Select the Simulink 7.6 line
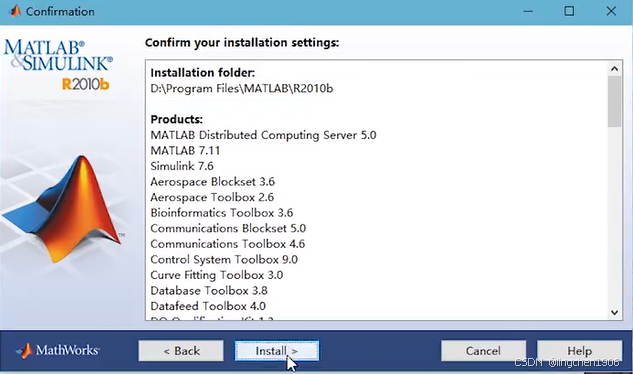The height and width of the screenshot is (374, 633). click(182, 166)
